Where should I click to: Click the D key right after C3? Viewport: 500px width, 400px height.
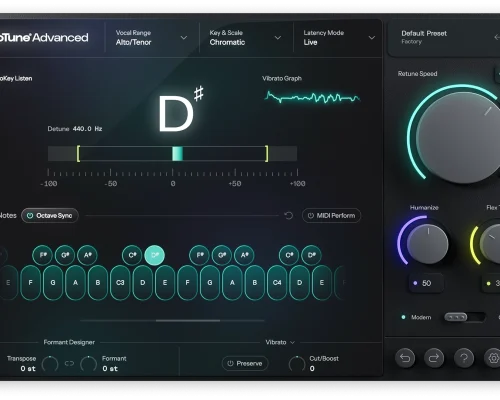[143, 283]
